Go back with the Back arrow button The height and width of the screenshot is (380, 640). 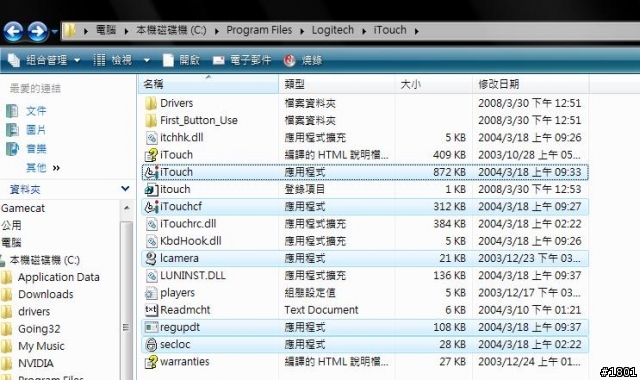(13, 31)
